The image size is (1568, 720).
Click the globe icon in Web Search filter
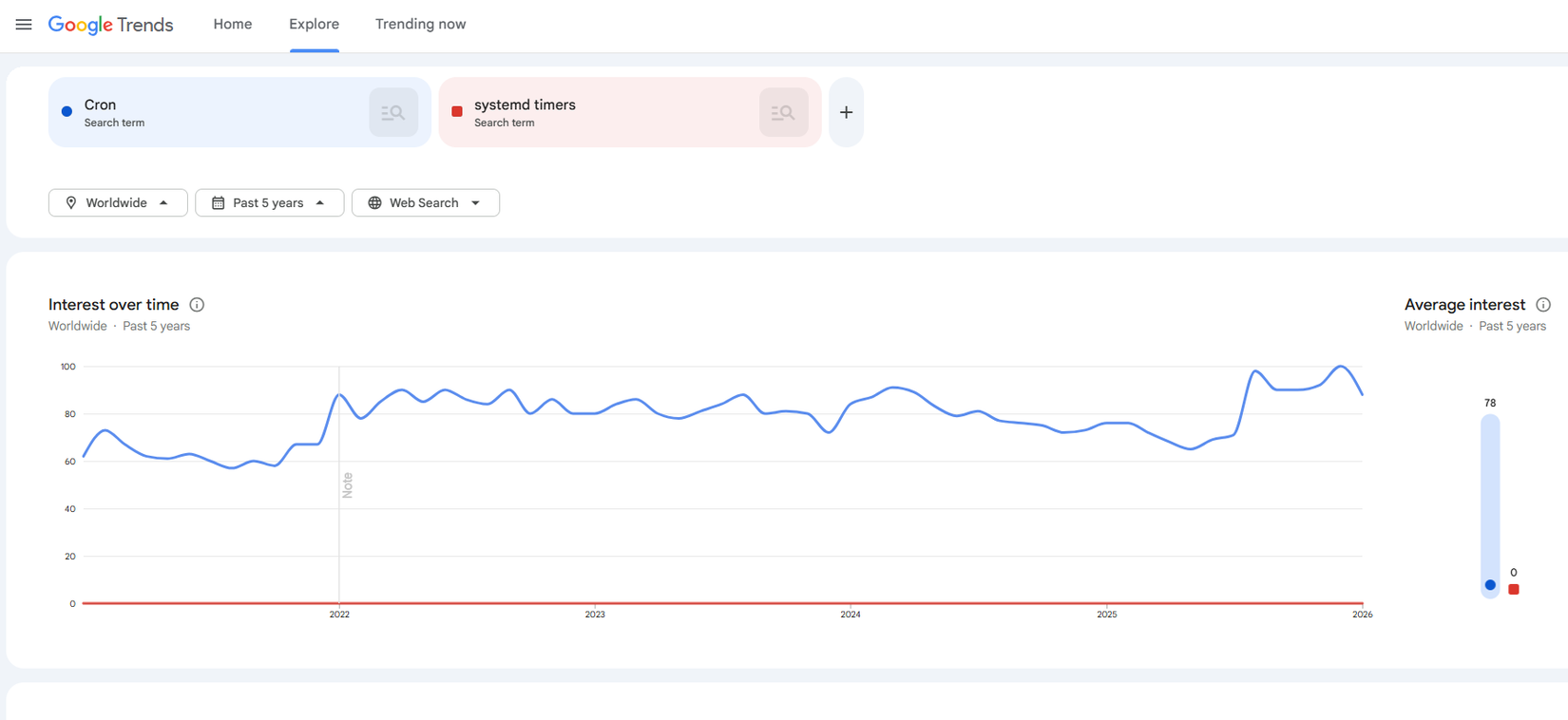[x=374, y=202]
